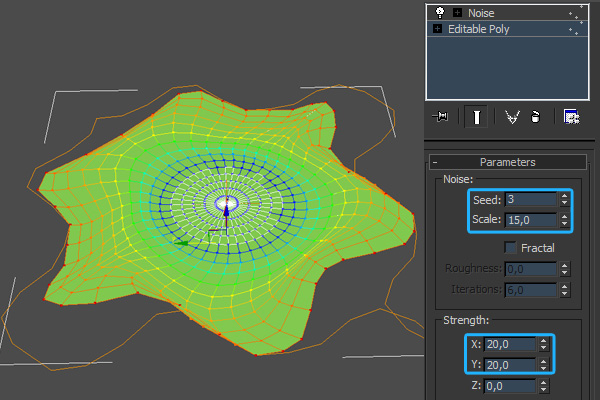
Task: Toggle Show End Result icon
Action: click(476, 117)
